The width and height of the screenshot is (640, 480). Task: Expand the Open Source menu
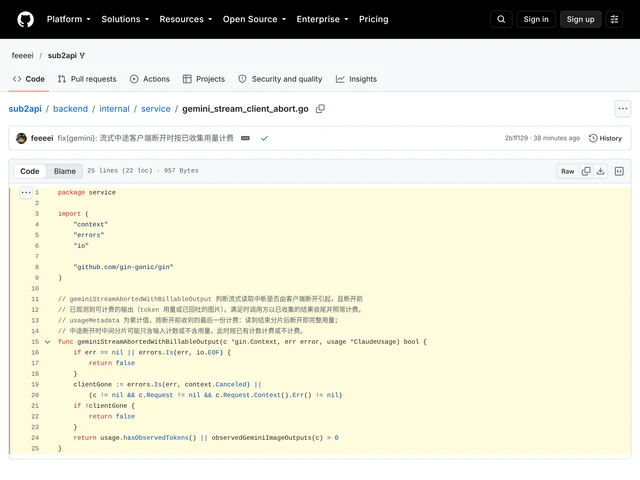[x=254, y=19]
